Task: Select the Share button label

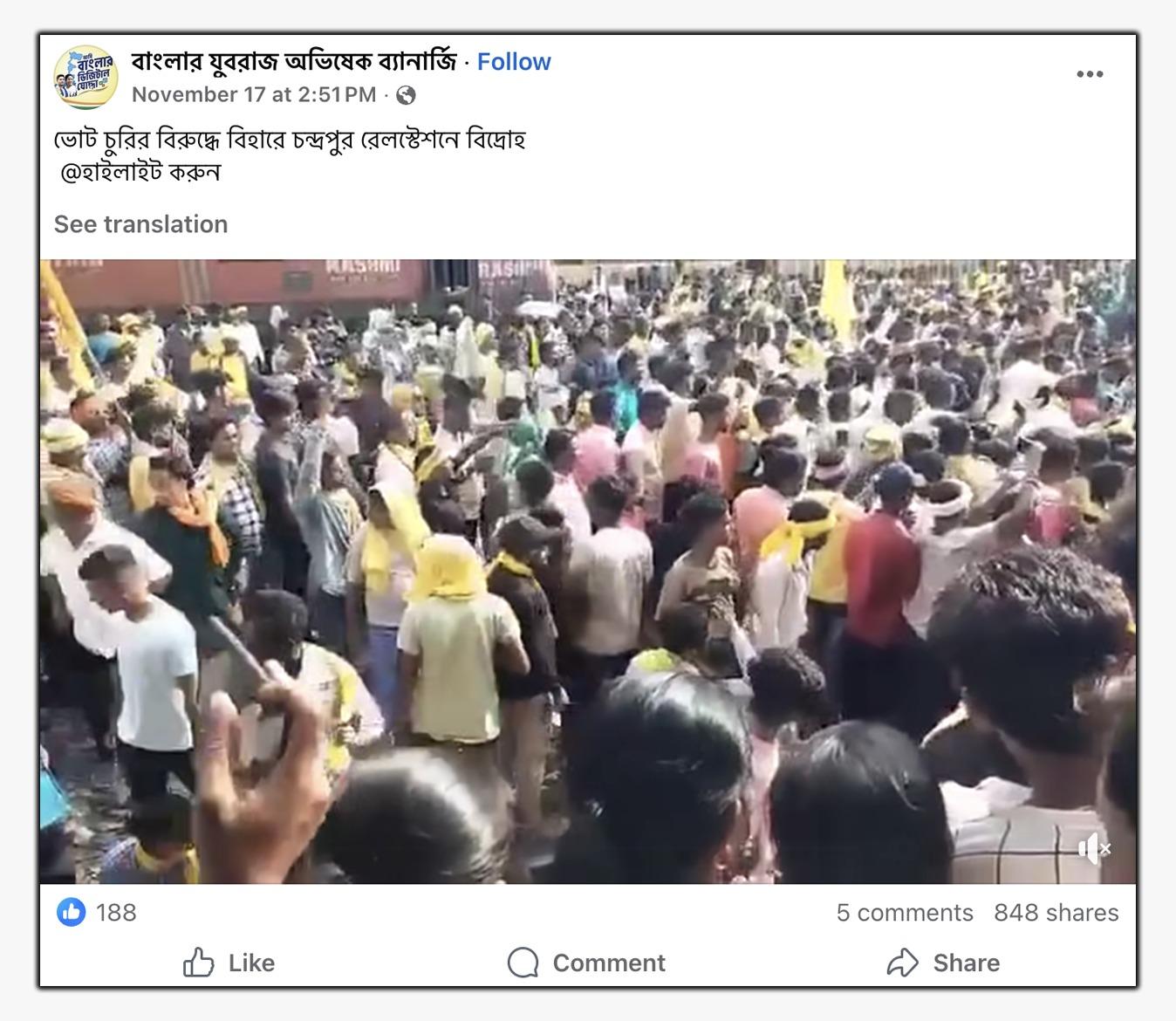Action: (x=967, y=963)
